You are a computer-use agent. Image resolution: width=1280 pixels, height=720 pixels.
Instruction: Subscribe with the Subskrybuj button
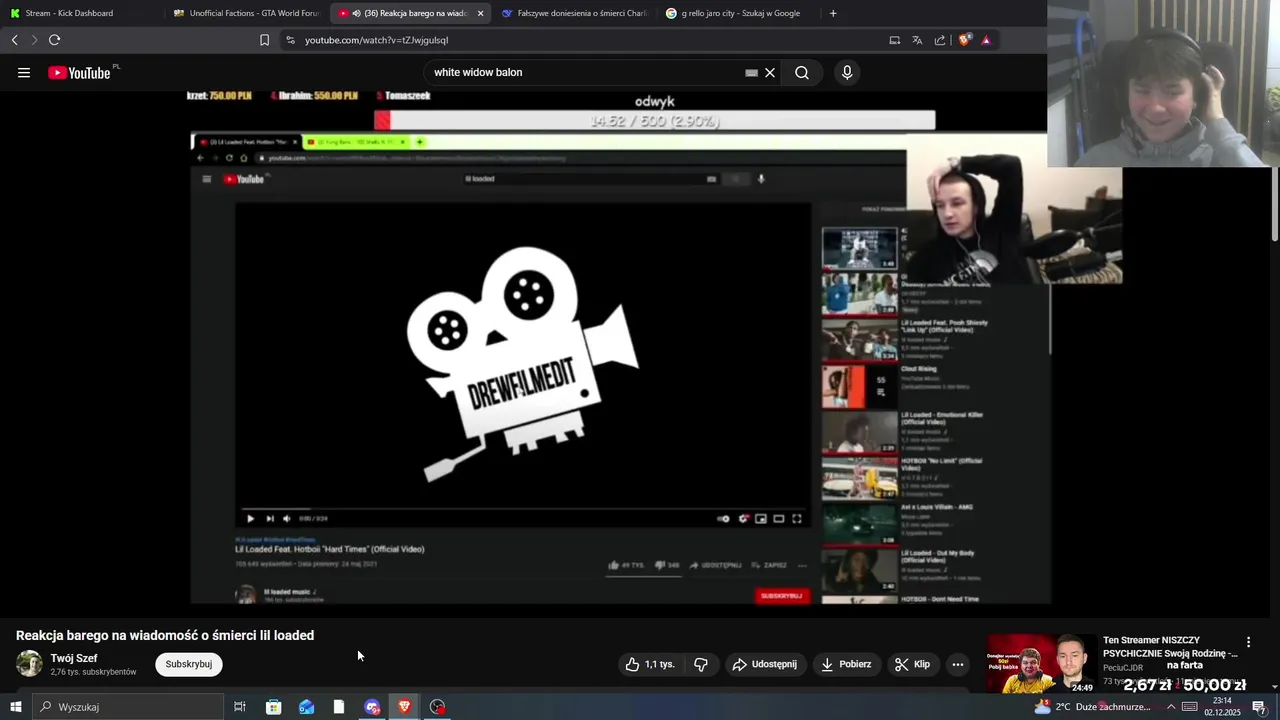[189, 664]
